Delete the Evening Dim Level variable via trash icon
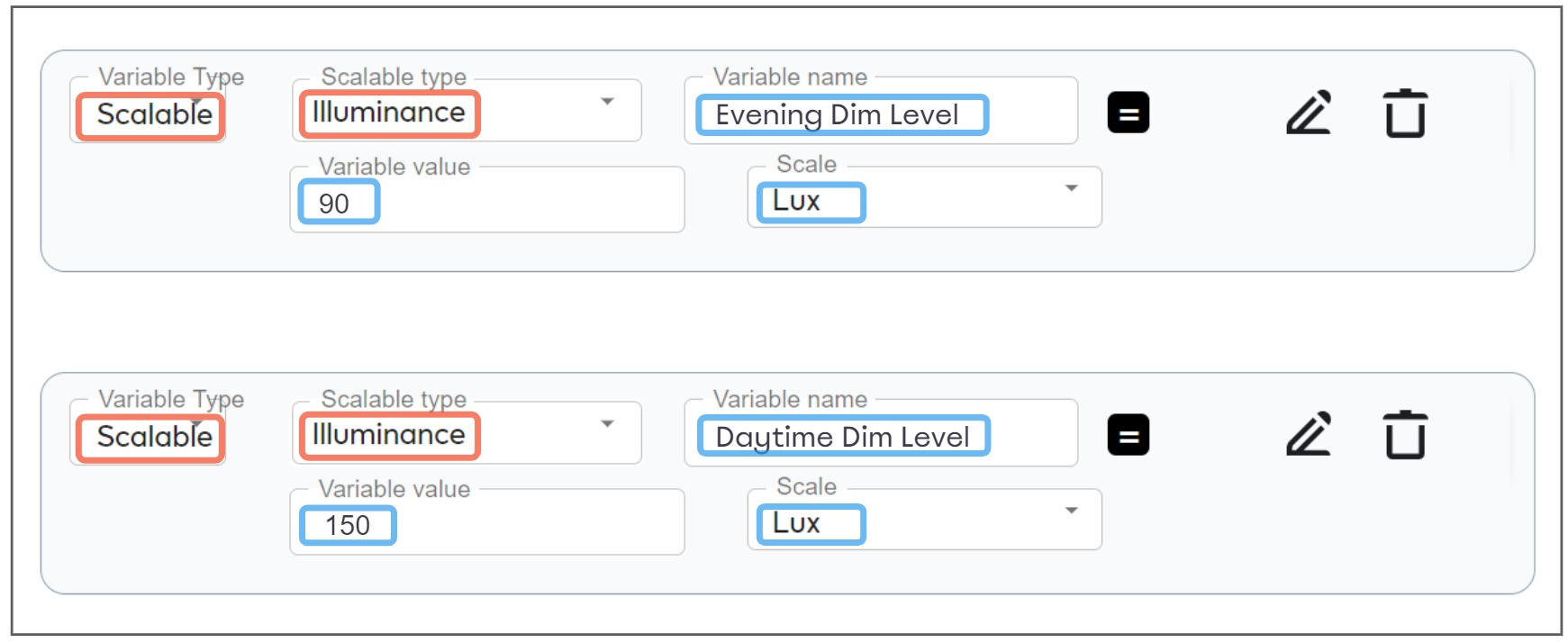 click(x=1405, y=113)
